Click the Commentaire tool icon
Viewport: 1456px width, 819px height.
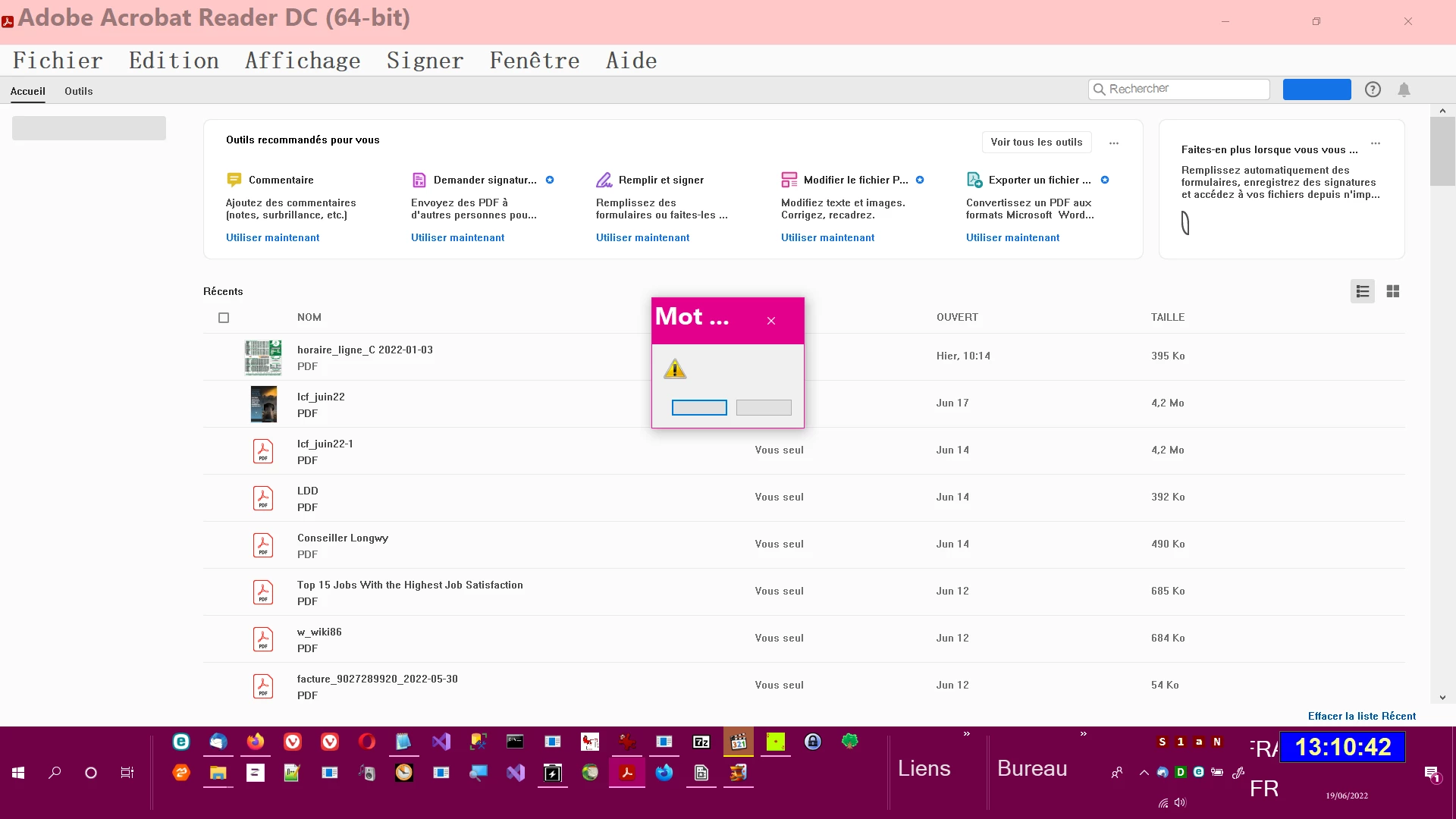(234, 180)
